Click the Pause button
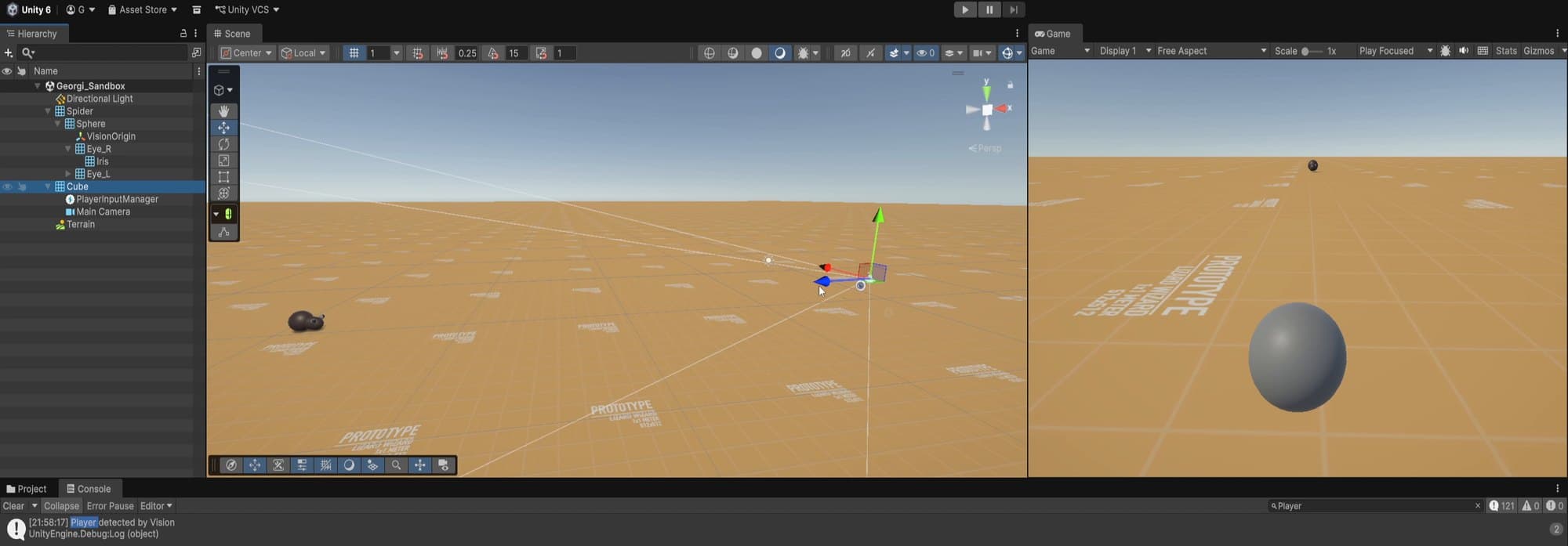This screenshot has width=1568, height=546. 989,9
